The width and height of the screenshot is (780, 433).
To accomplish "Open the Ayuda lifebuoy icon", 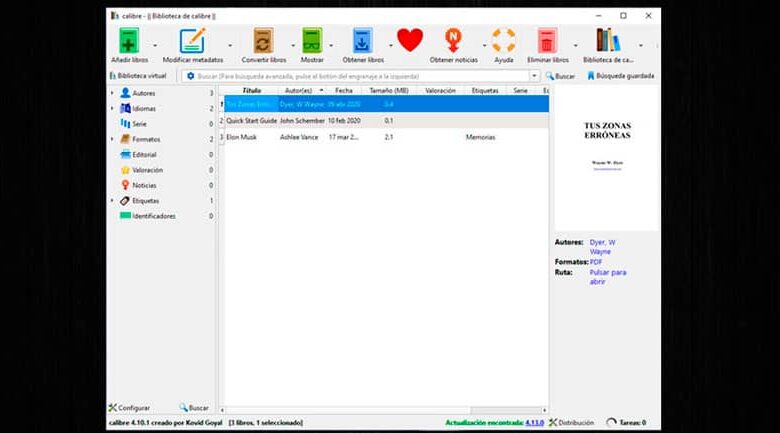I will 503,41.
